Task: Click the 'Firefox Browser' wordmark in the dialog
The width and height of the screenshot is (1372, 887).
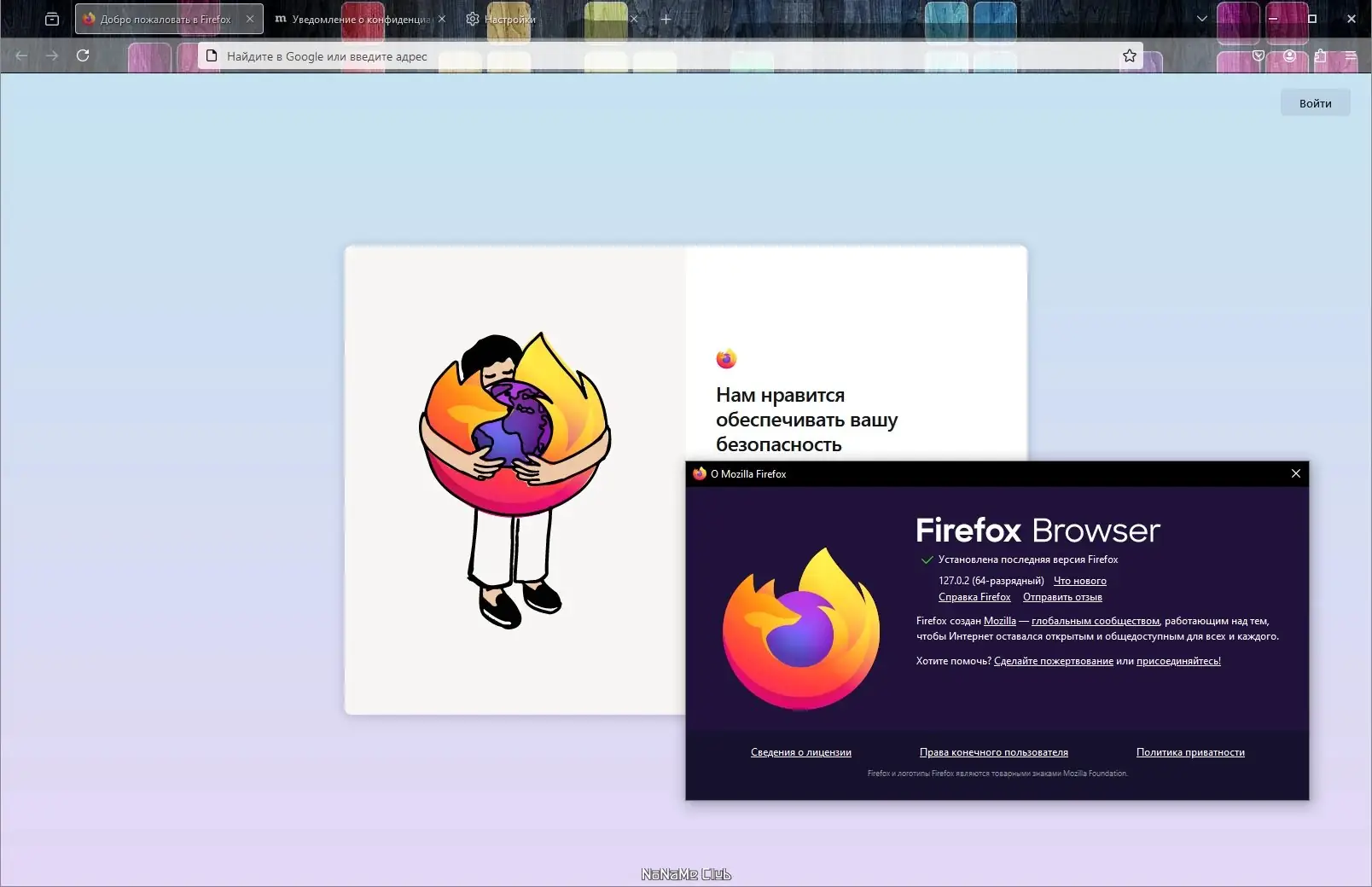Action: point(1038,530)
